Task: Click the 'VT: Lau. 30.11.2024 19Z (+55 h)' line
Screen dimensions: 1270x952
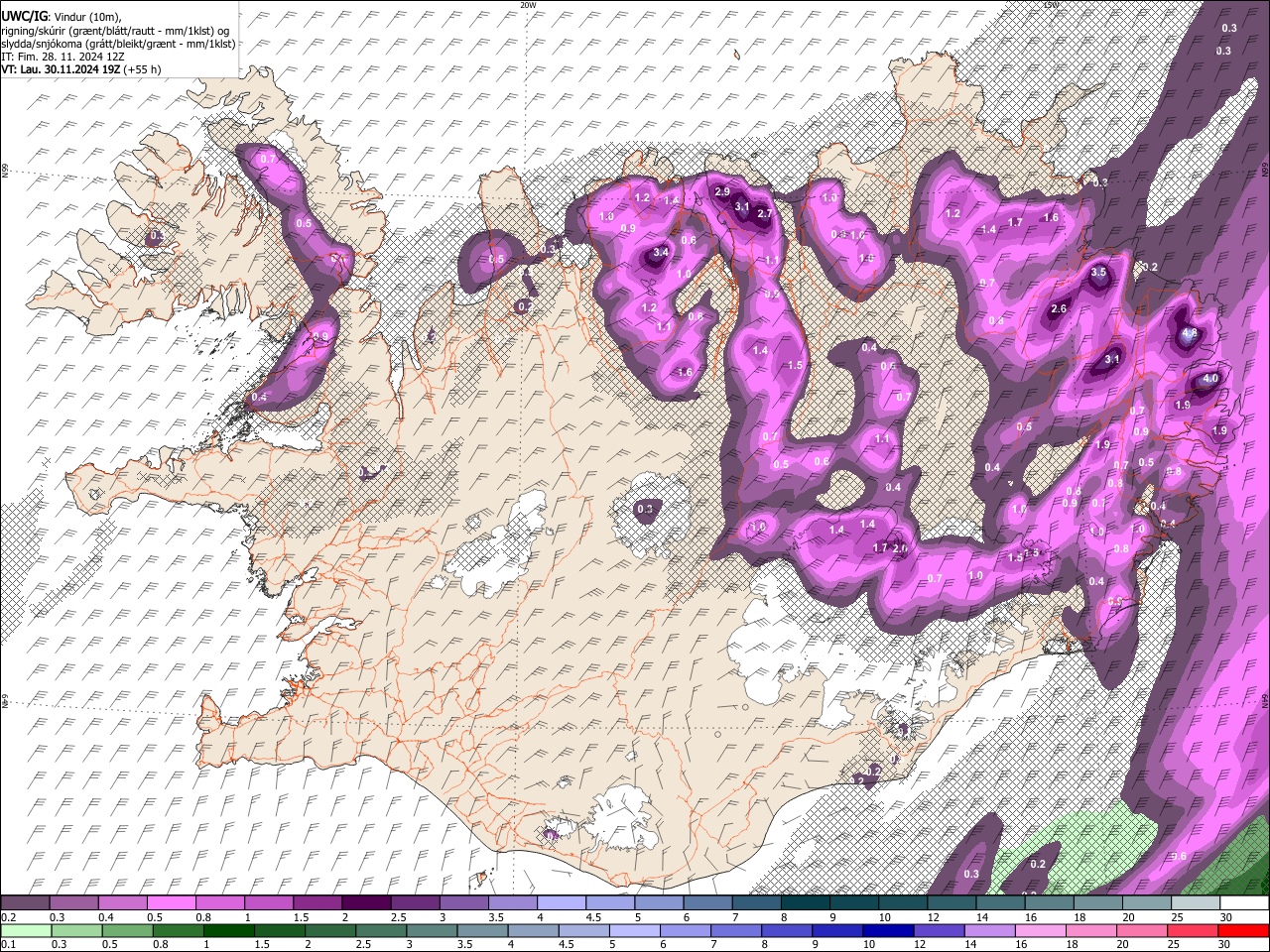Action: point(81,69)
